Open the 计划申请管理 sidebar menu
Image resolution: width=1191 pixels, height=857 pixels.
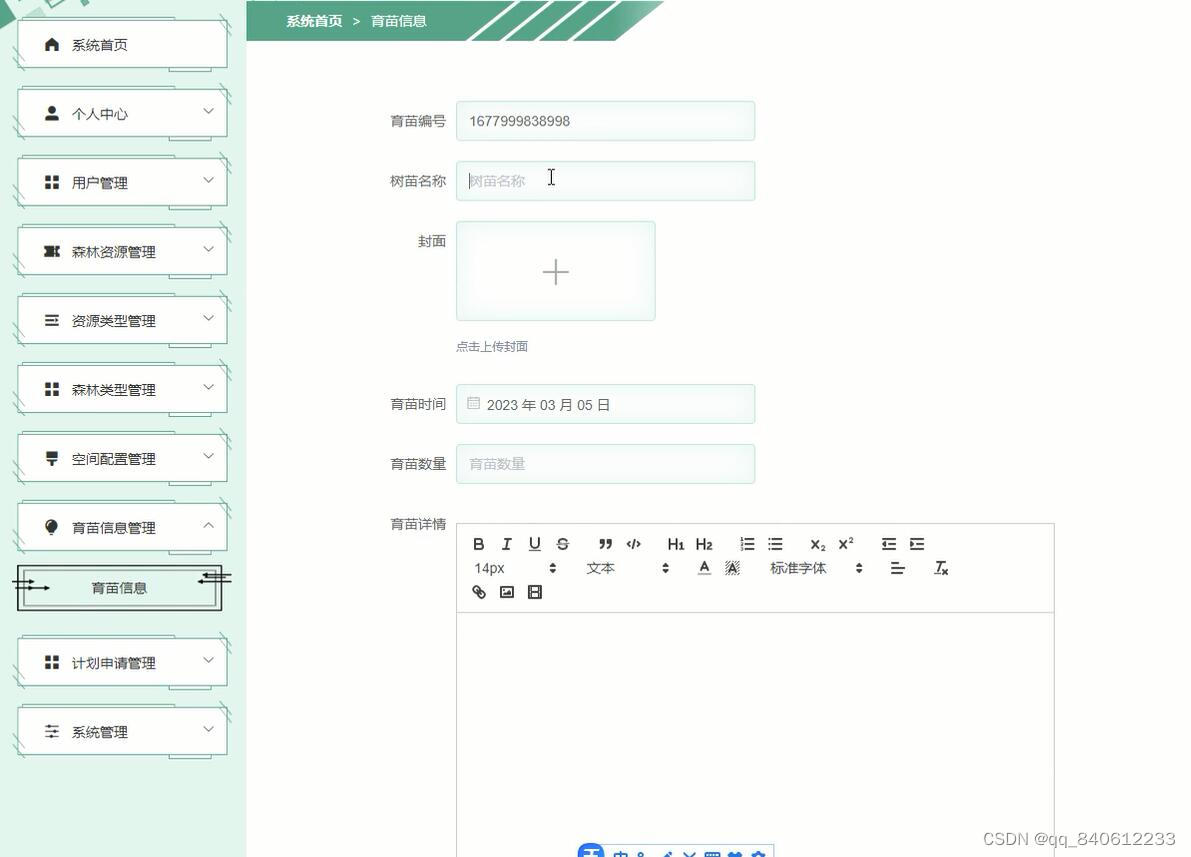(x=122, y=663)
